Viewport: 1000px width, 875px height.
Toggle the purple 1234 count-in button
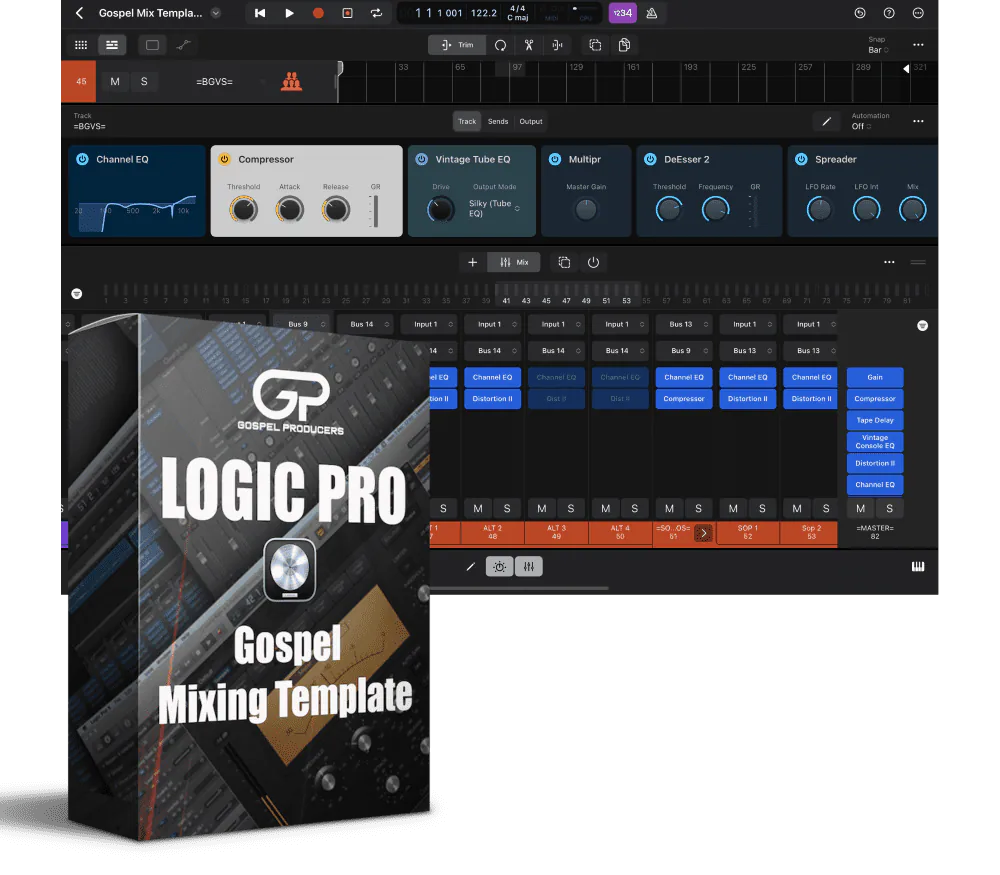(622, 13)
